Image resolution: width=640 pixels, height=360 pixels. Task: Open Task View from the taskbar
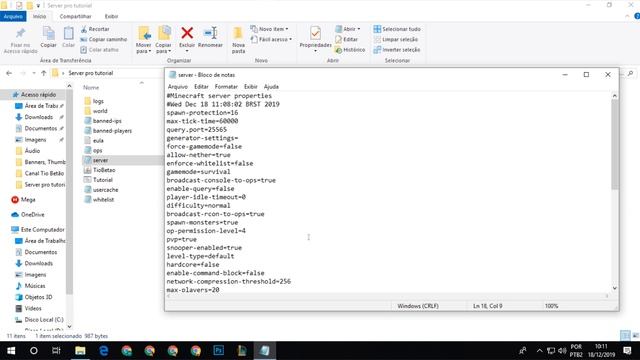[56, 351]
